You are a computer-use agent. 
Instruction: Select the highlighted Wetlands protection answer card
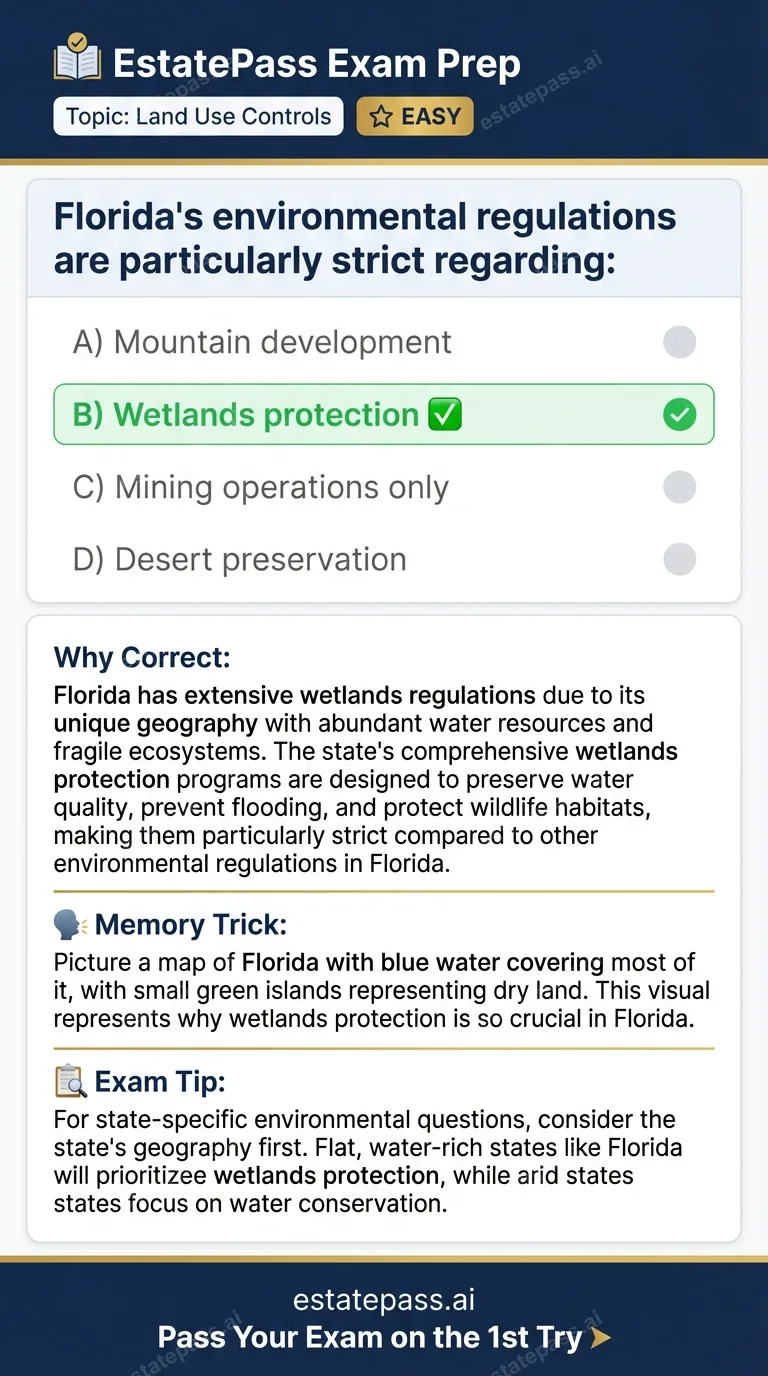(384, 414)
